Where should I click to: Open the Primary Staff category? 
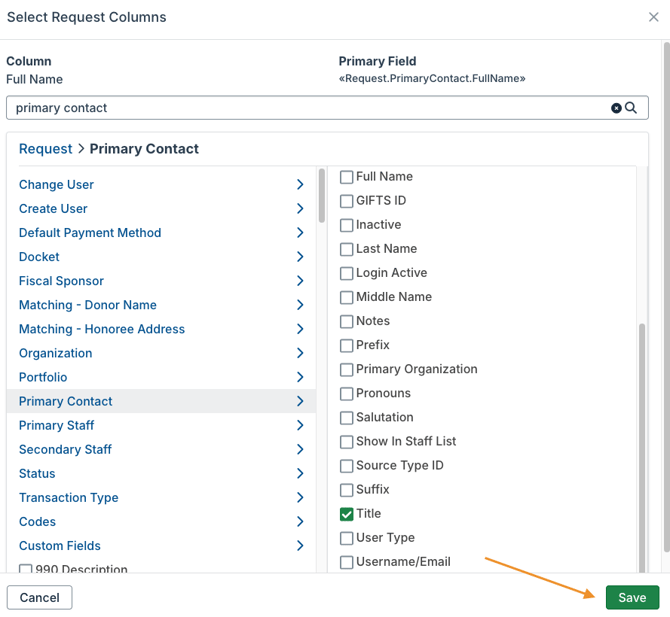[x=57, y=425]
